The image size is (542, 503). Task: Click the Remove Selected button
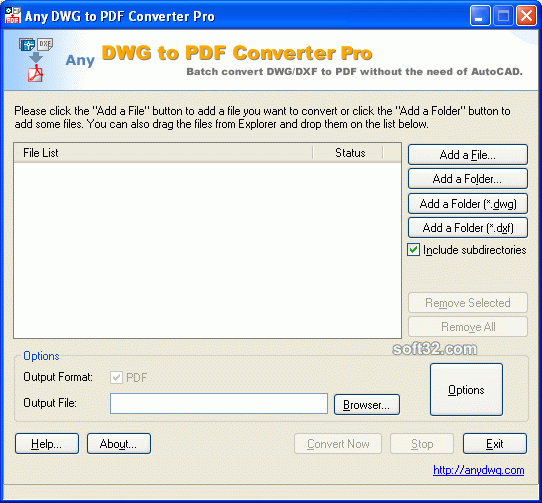coord(468,302)
